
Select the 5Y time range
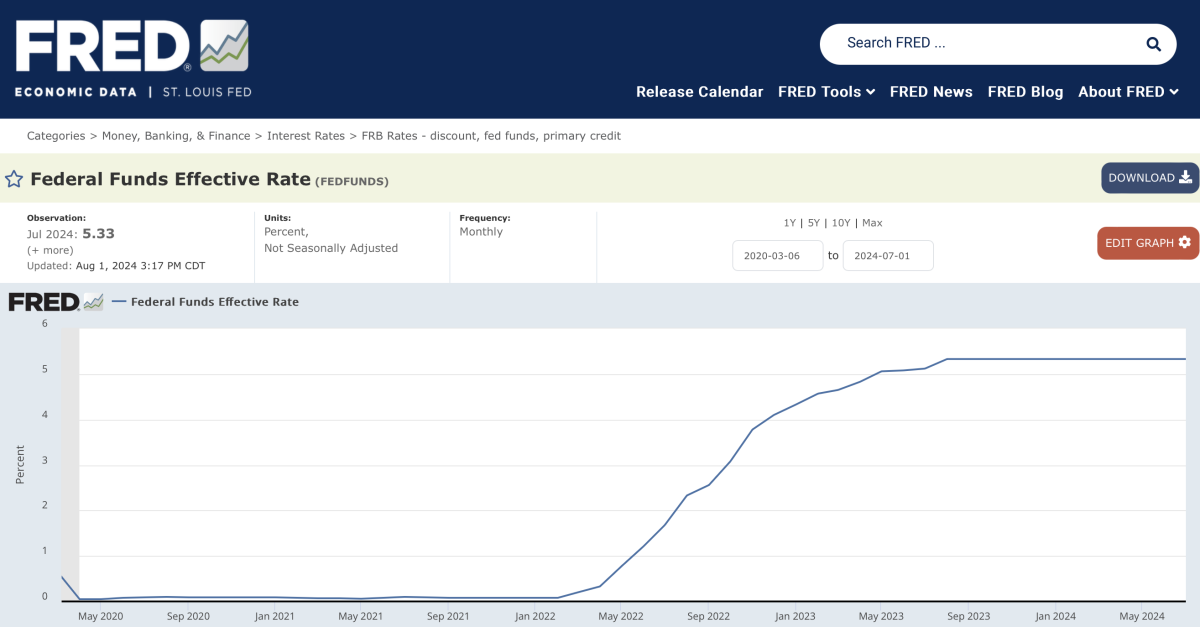pos(815,223)
